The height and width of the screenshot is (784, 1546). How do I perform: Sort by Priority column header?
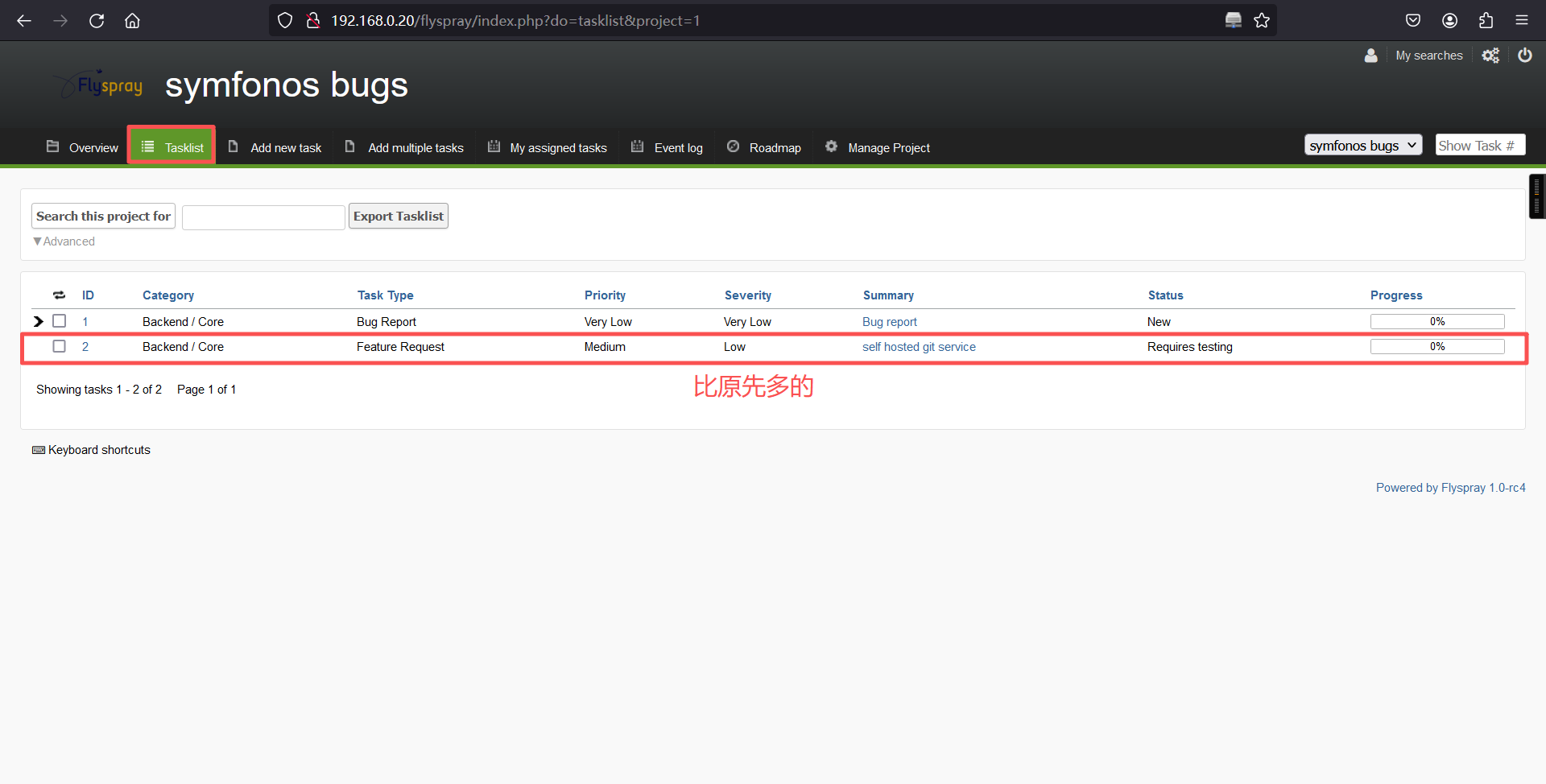tap(605, 295)
